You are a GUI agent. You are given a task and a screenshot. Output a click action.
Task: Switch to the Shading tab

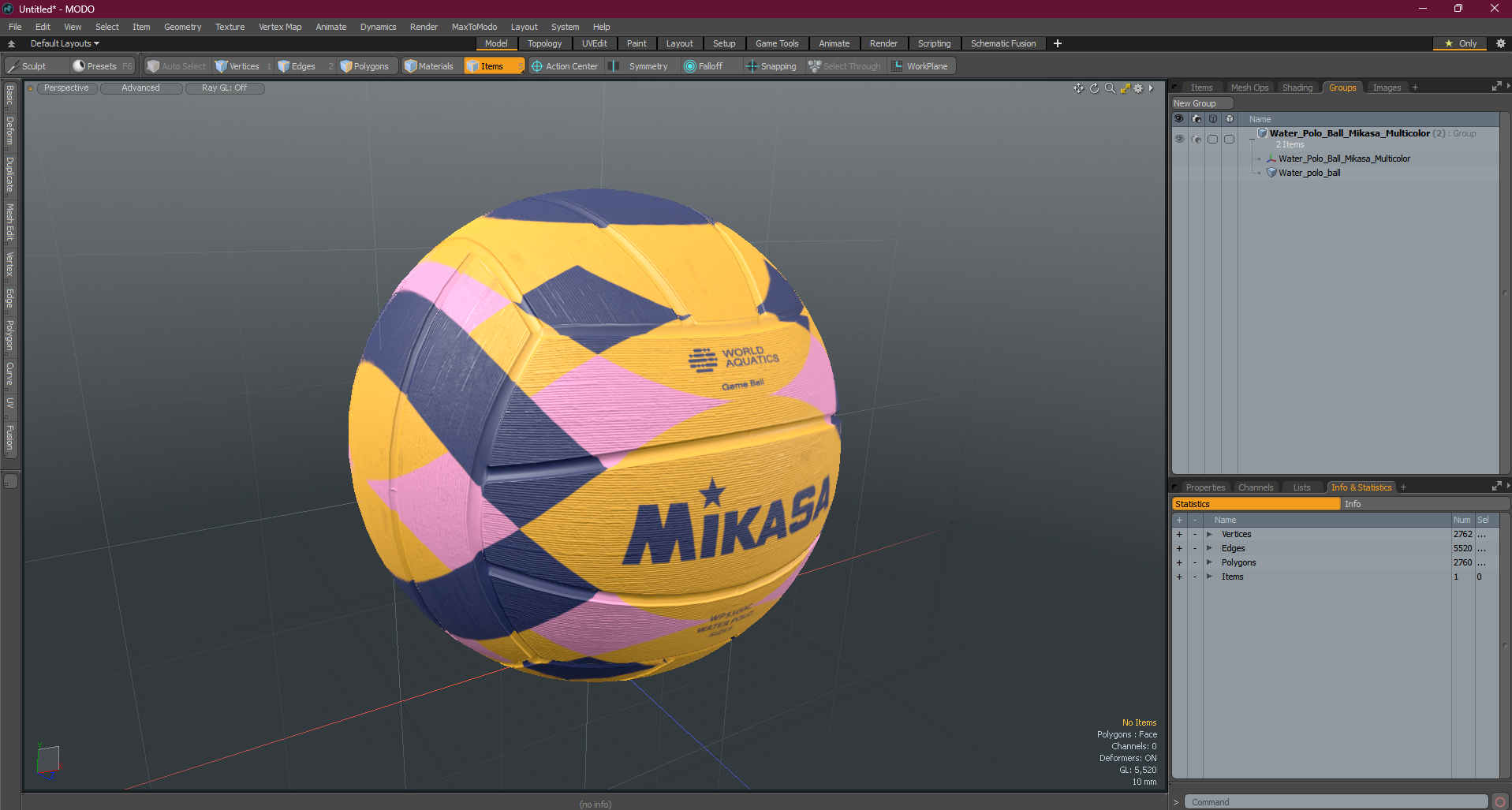click(1297, 88)
